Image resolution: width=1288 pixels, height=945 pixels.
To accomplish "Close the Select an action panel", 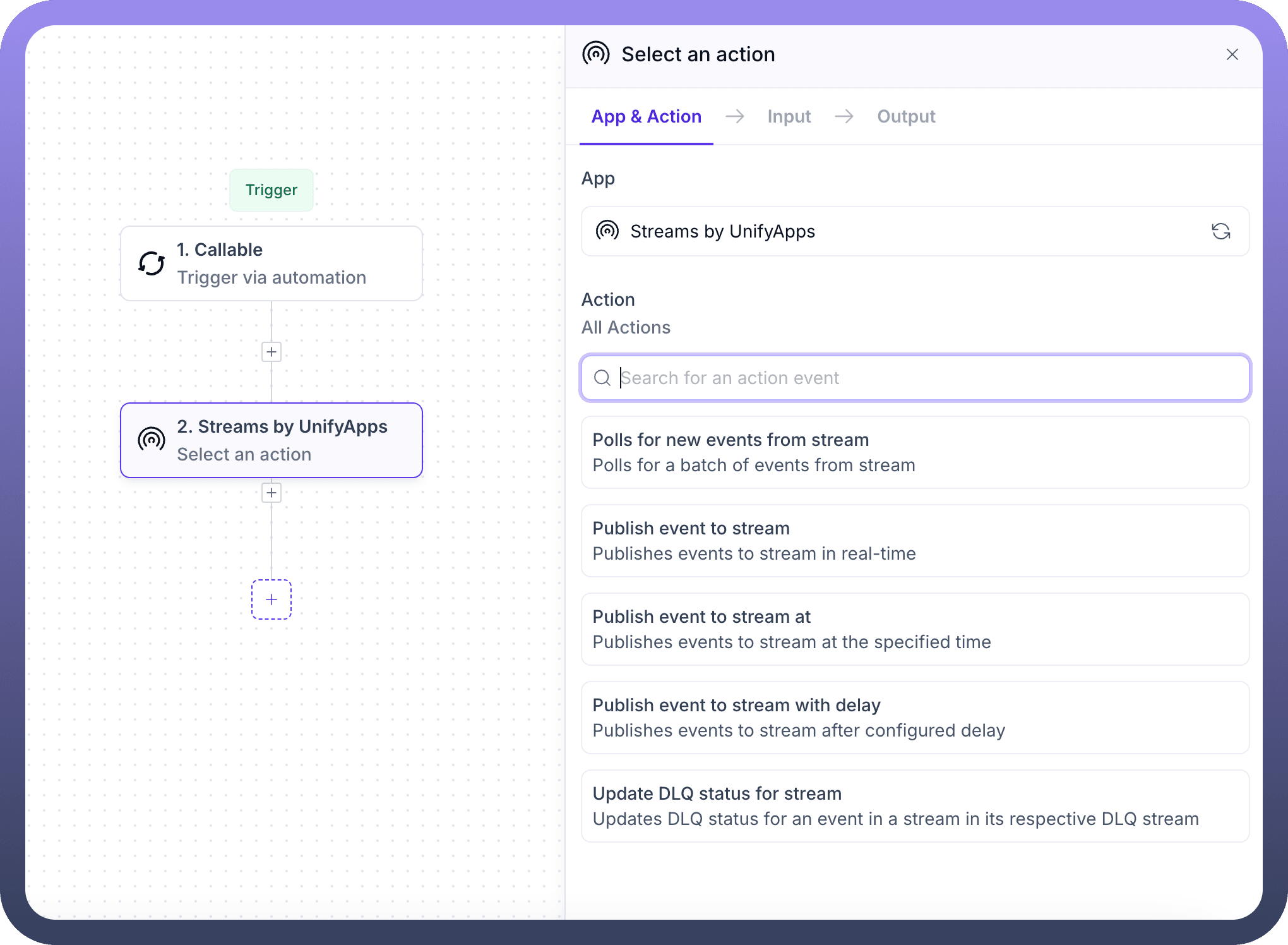I will point(1232,54).
